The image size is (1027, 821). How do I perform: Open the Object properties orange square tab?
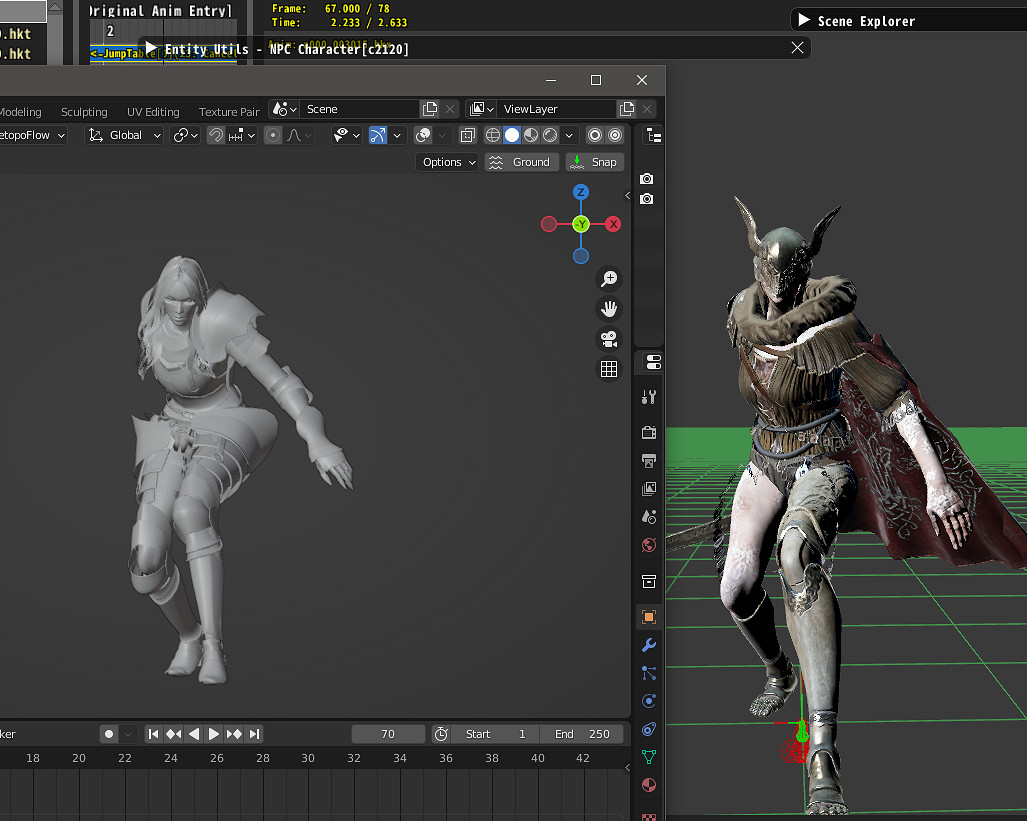coord(649,617)
